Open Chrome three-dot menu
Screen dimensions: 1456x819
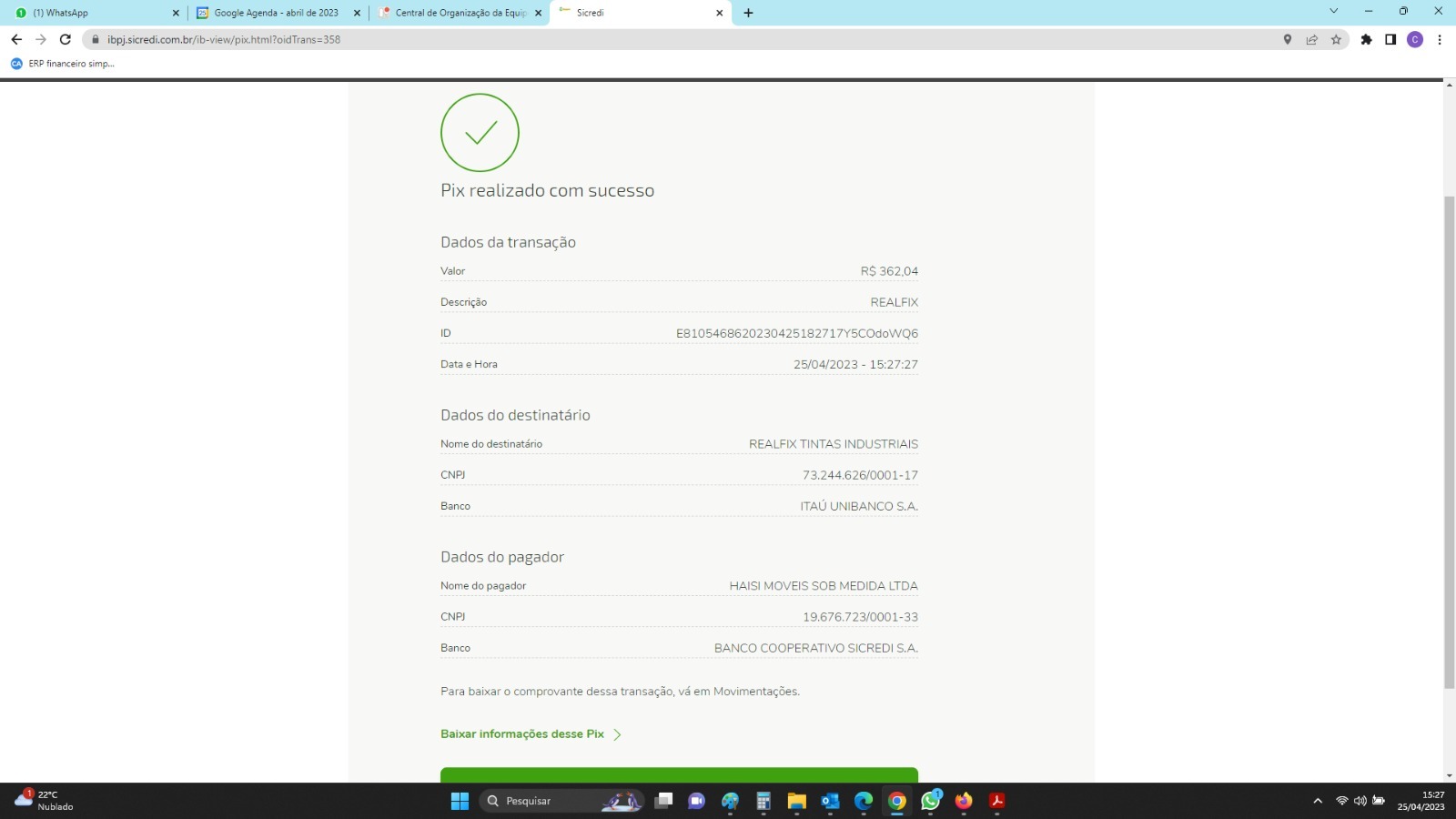pos(1440,39)
